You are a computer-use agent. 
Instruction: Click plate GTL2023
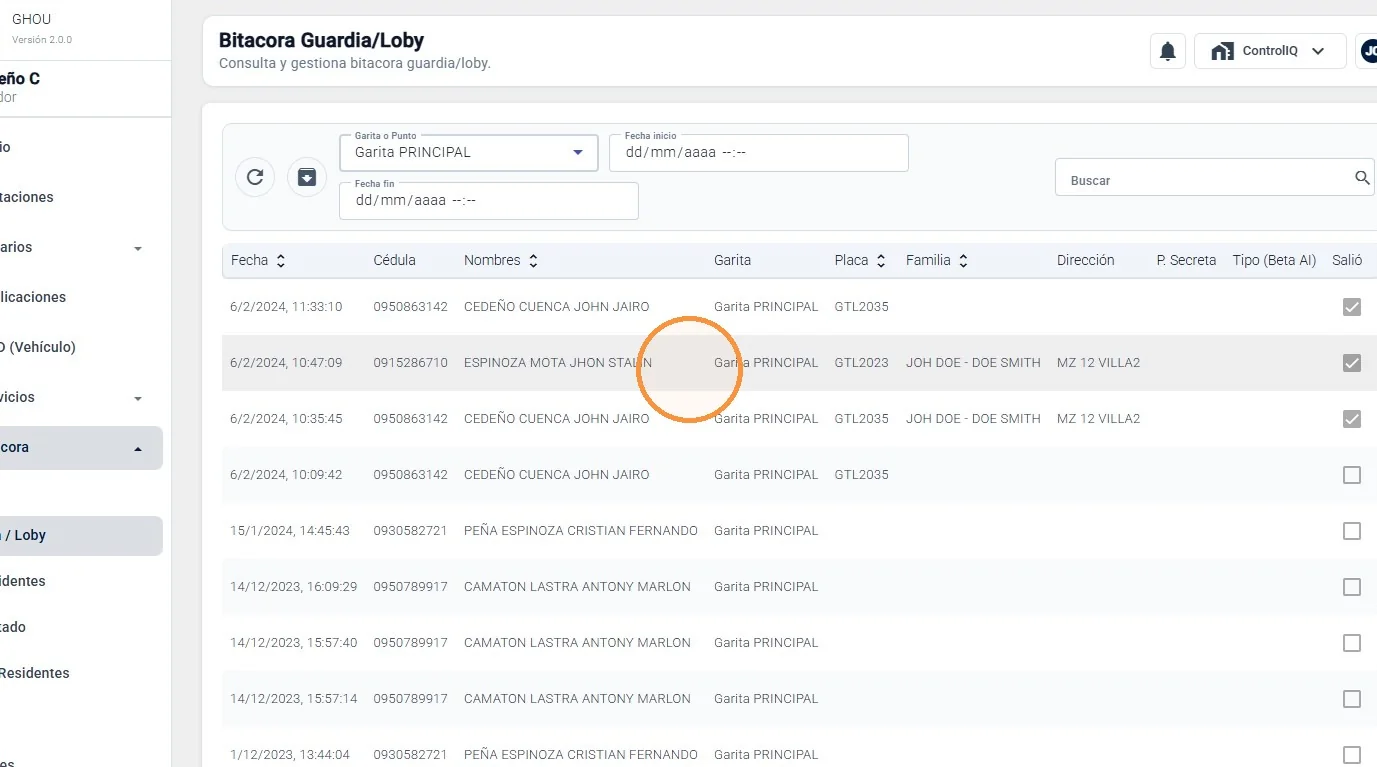click(861, 363)
